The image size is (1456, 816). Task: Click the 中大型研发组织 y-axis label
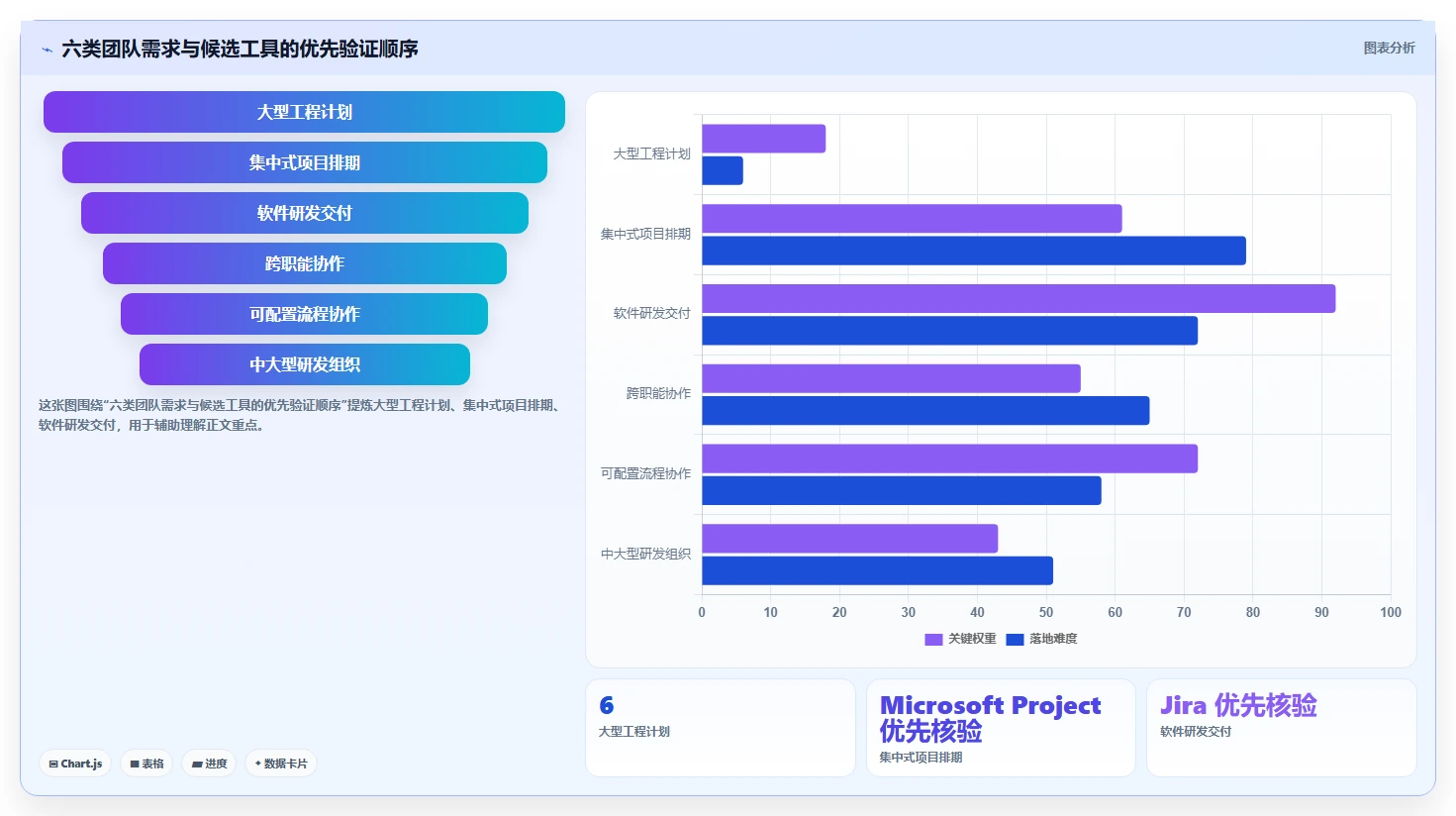pyautogui.click(x=645, y=555)
